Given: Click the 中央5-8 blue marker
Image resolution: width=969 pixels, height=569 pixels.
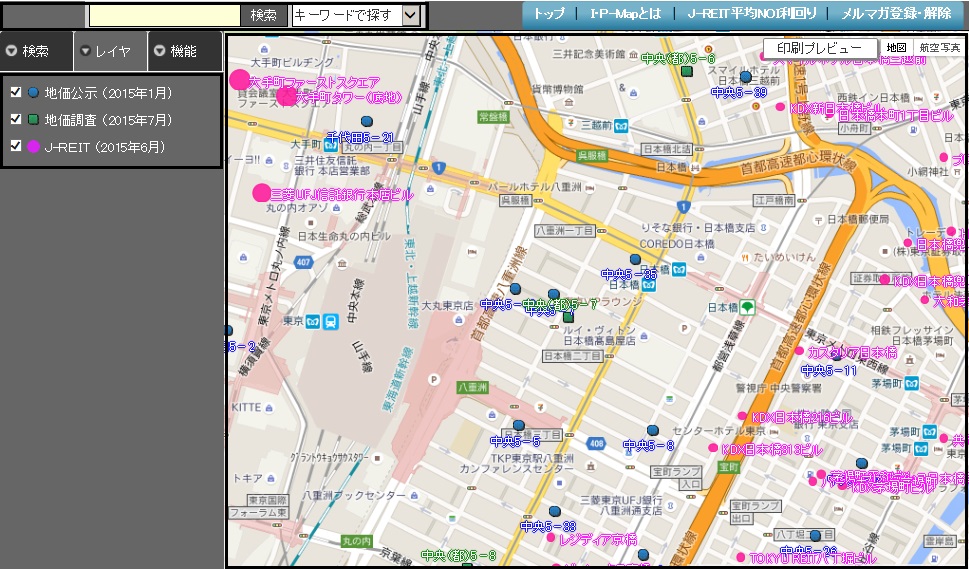Looking at the screenshot, I should click(x=653, y=430).
